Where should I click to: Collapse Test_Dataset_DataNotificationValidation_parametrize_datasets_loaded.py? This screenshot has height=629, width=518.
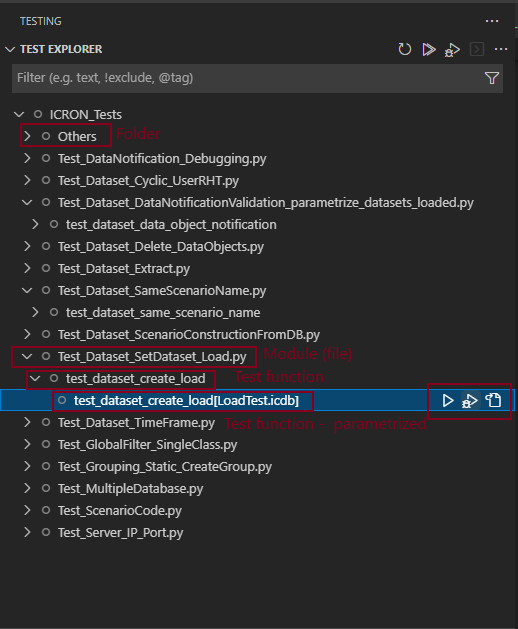tap(27, 203)
